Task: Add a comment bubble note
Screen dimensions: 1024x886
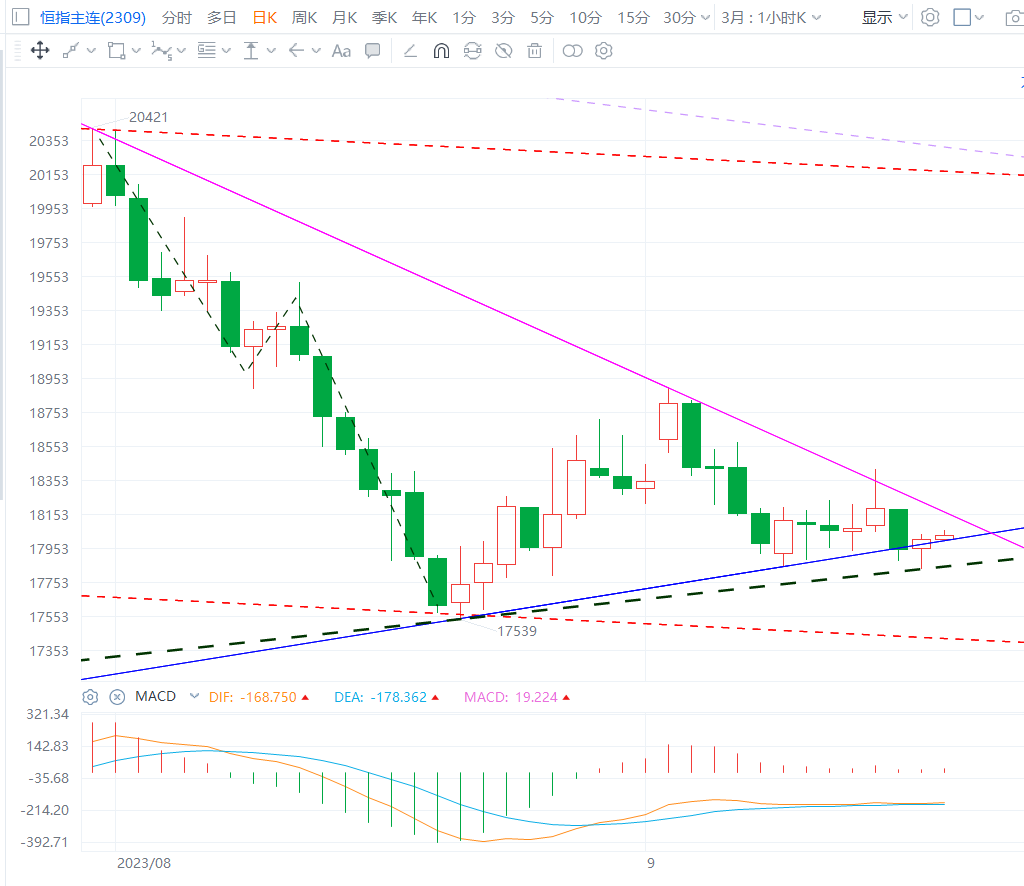Action: pyautogui.click(x=373, y=50)
